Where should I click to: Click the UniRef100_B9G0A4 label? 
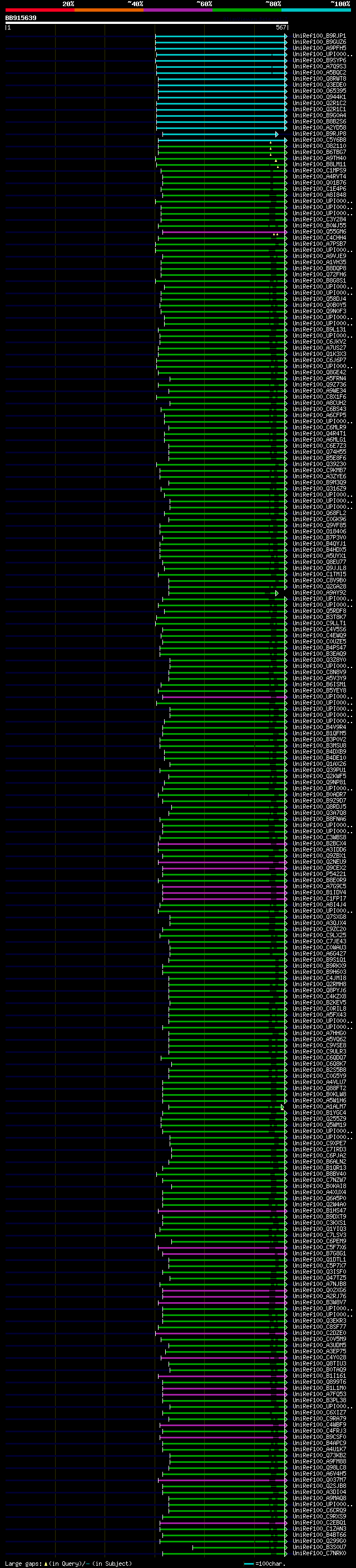point(319,116)
